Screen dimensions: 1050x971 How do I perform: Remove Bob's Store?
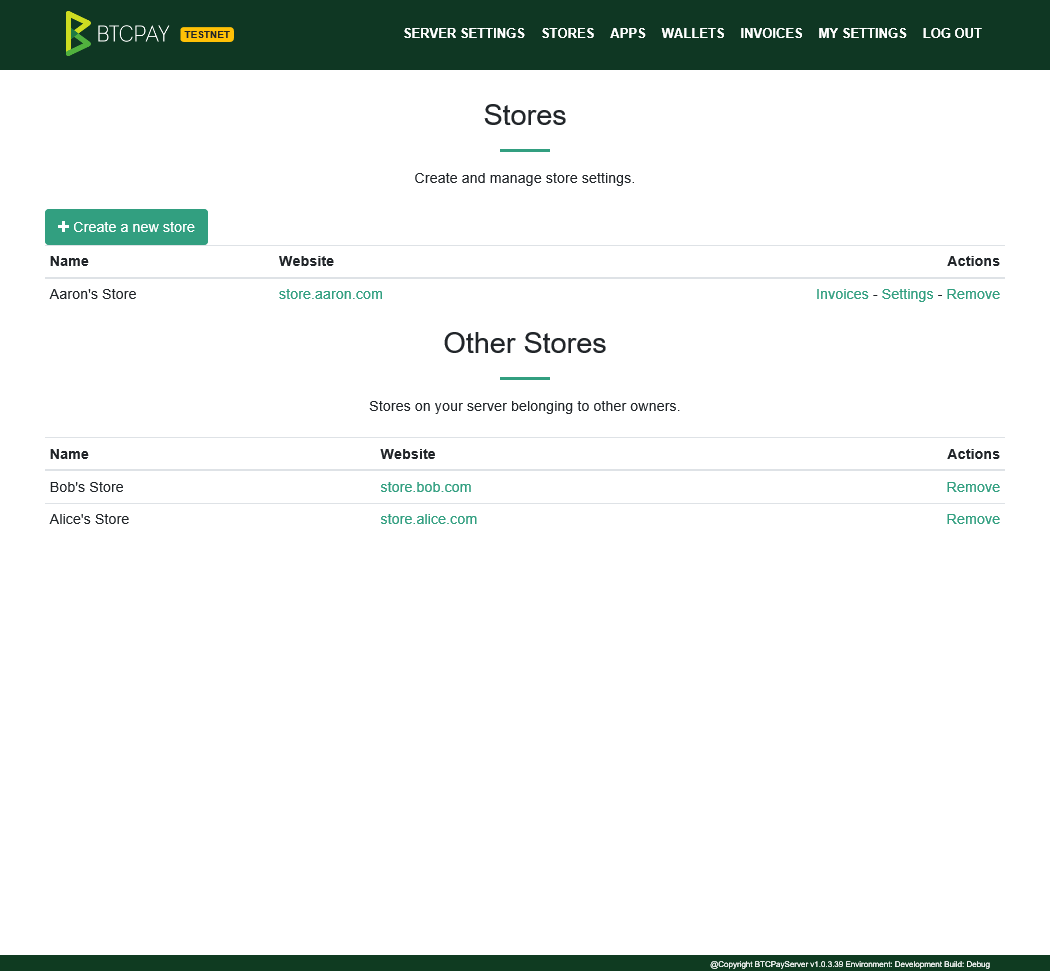pos(973,487)
